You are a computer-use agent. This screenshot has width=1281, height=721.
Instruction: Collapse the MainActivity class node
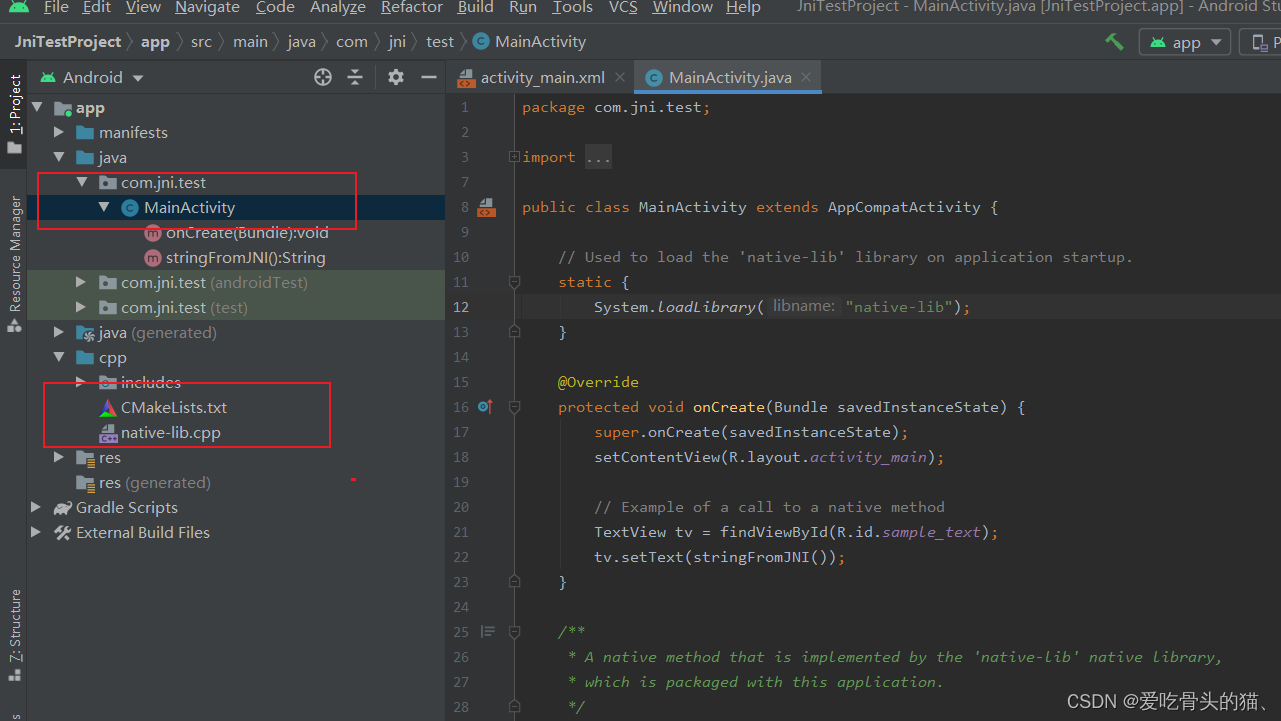tap(104, 207)
